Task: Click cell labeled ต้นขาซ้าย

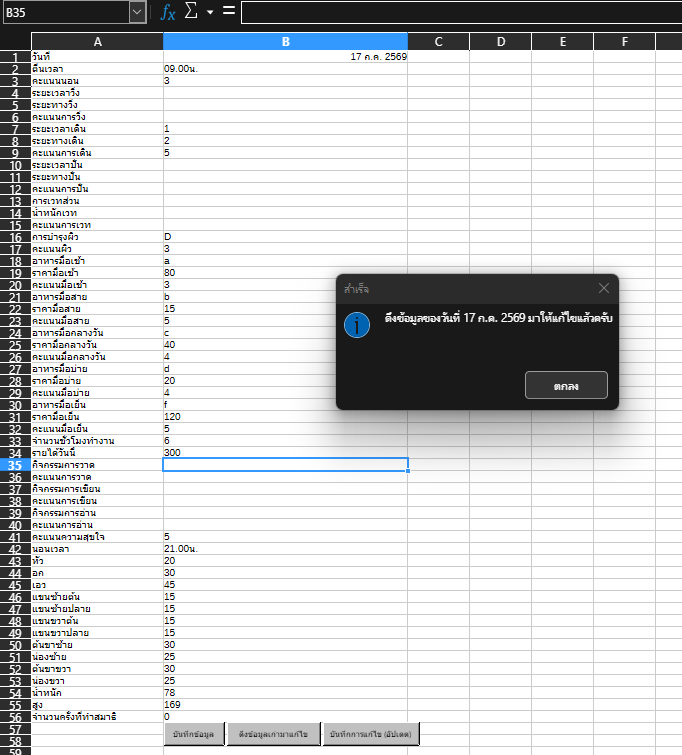Action: 97,645
